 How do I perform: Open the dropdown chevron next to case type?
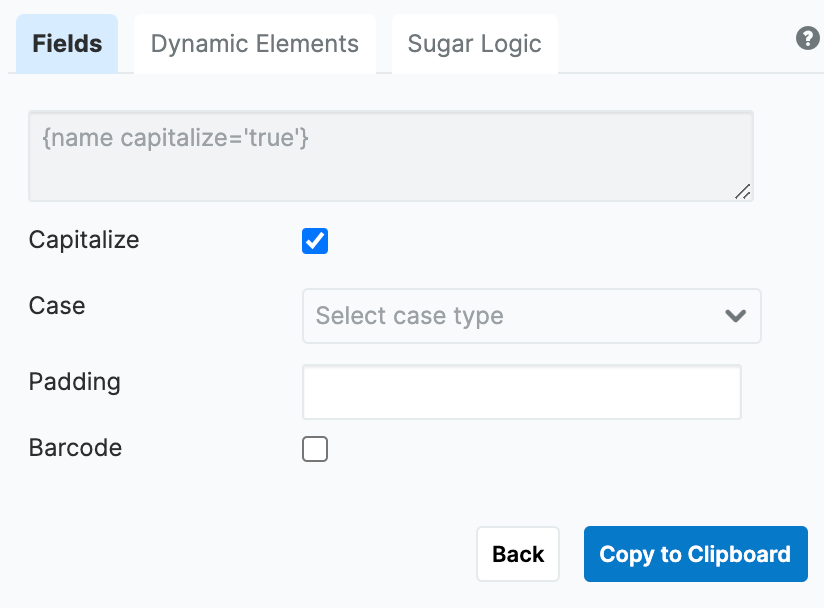click(x=735, y=315)
